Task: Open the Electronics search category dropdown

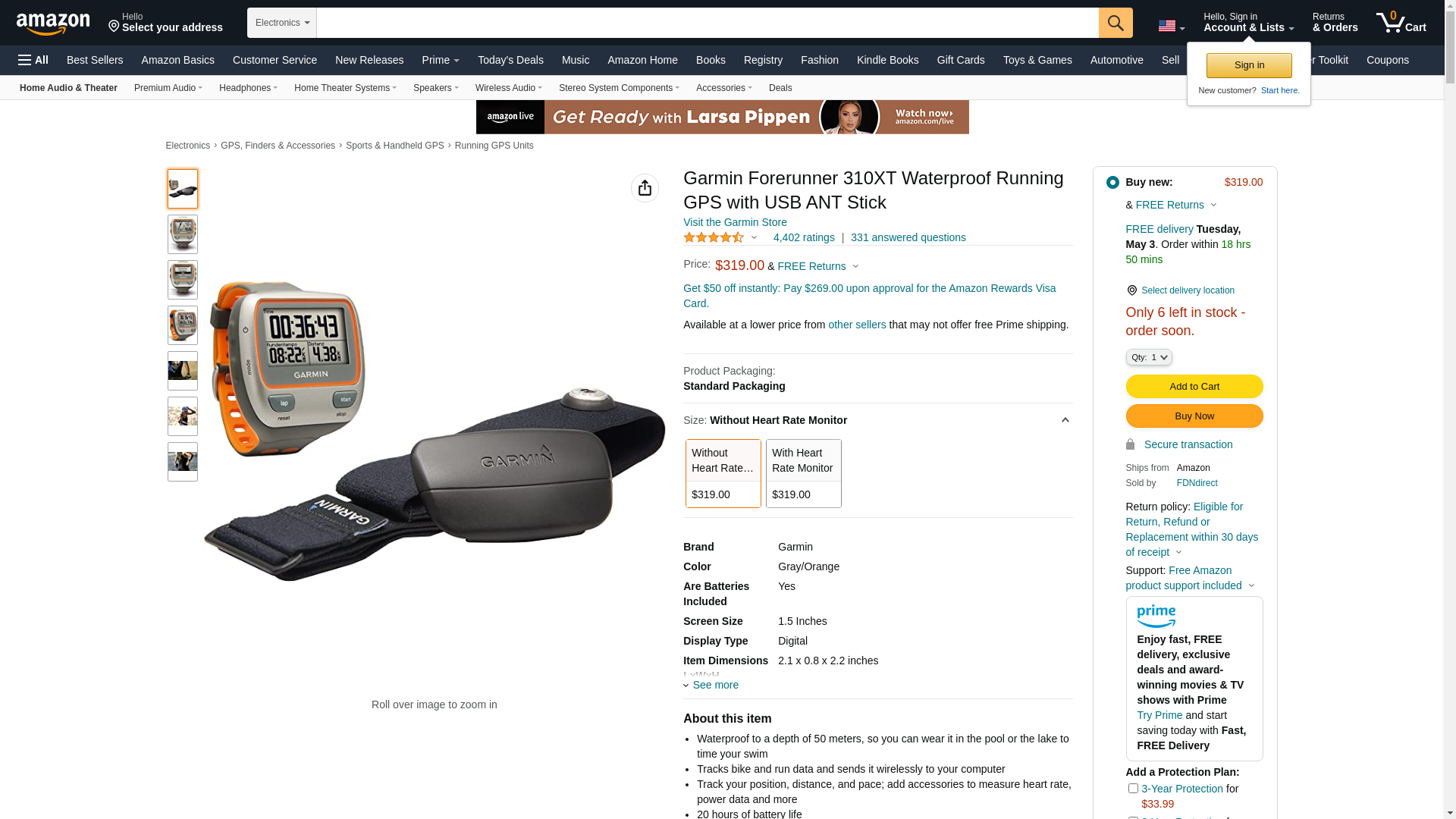Action: coord(282,23)
